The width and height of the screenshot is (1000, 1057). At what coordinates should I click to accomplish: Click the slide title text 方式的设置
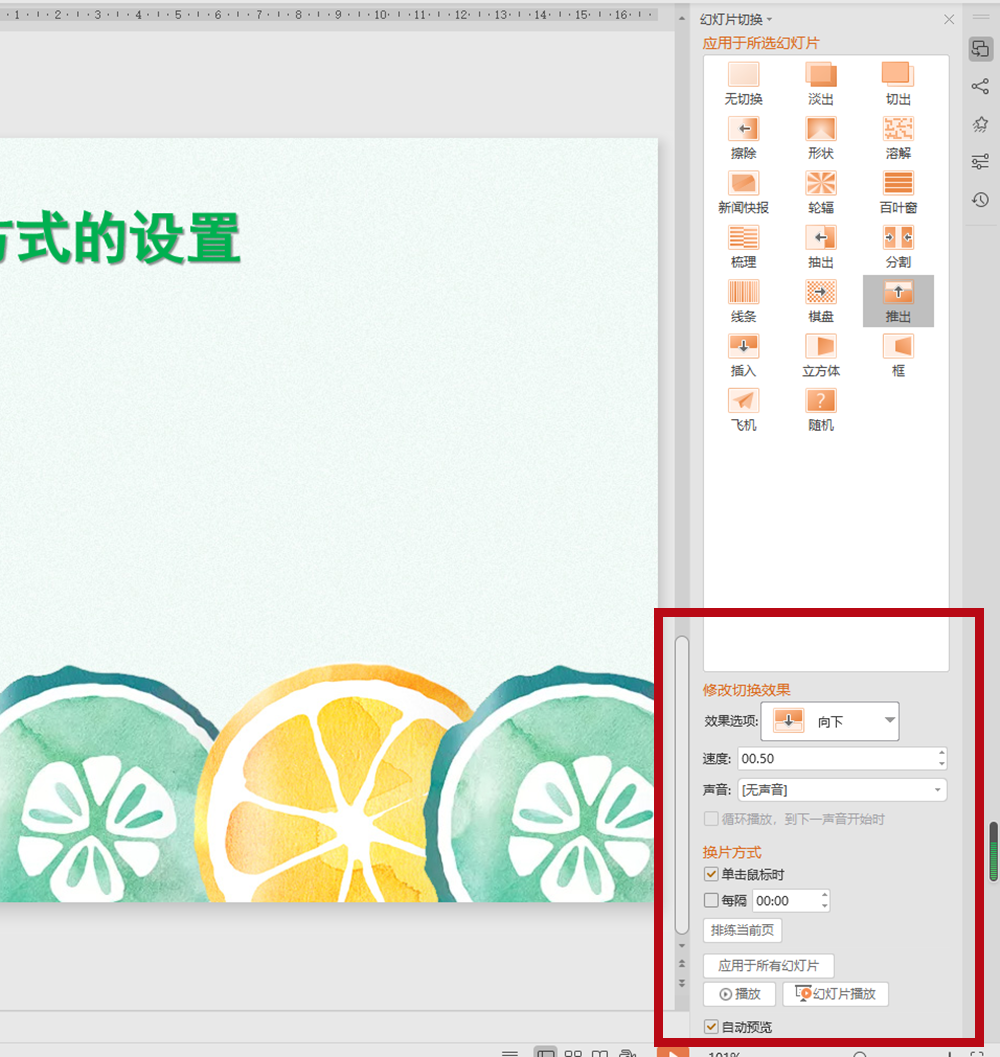(x=119, y=237)
